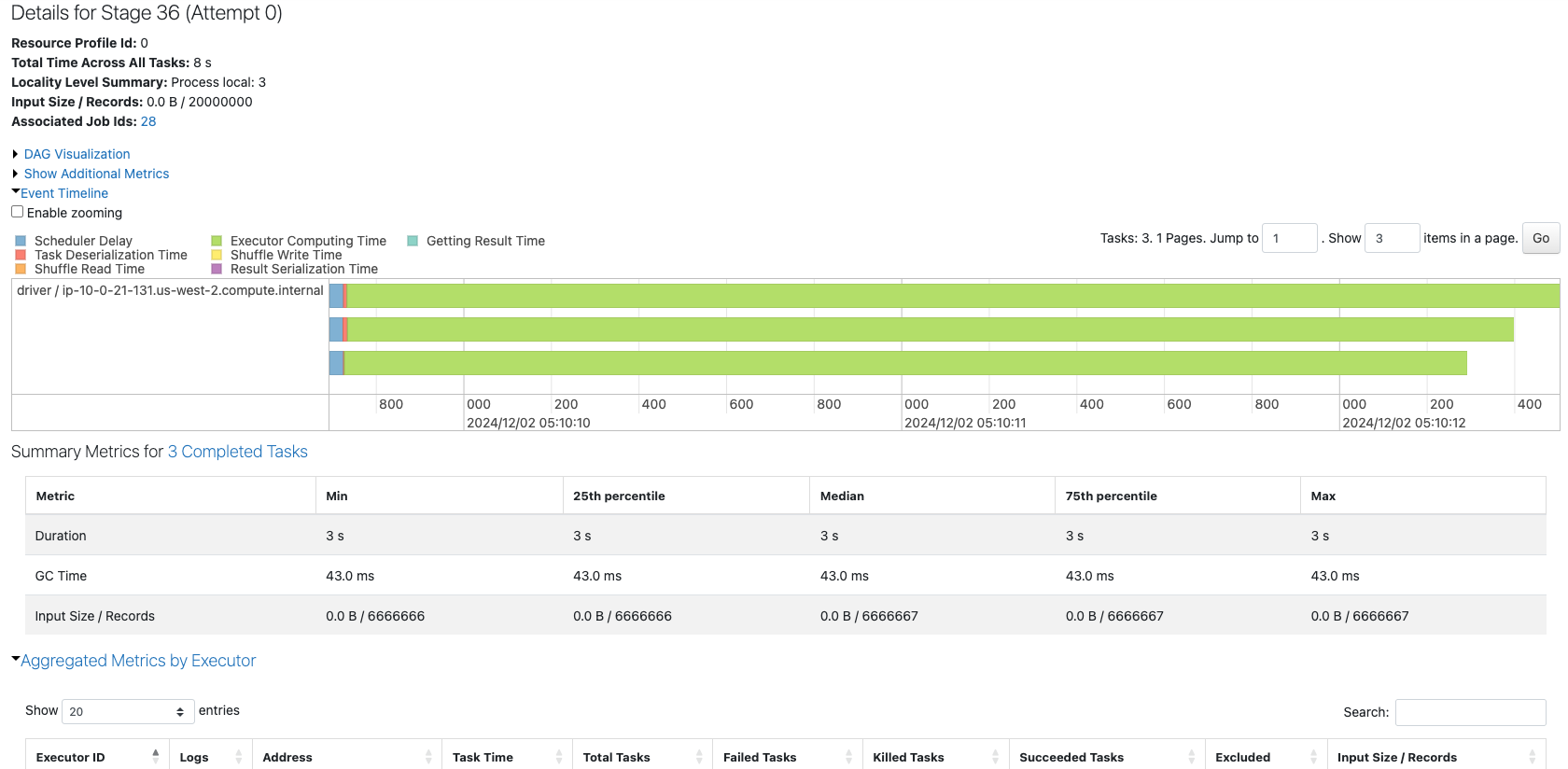Sort by Total Tasks column arrows
Viewport: 1568px width, 769px height.
[x=699, y=757]
